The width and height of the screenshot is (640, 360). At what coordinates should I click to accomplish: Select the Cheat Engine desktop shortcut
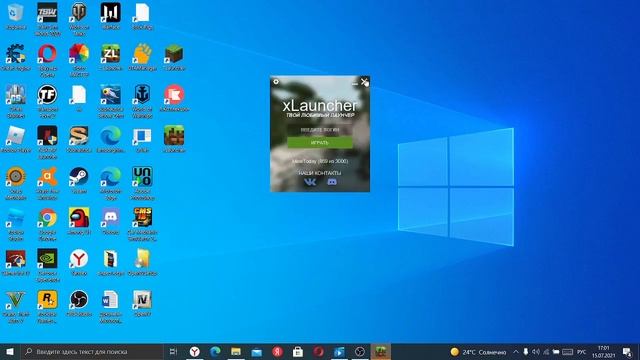click(16, 57)
